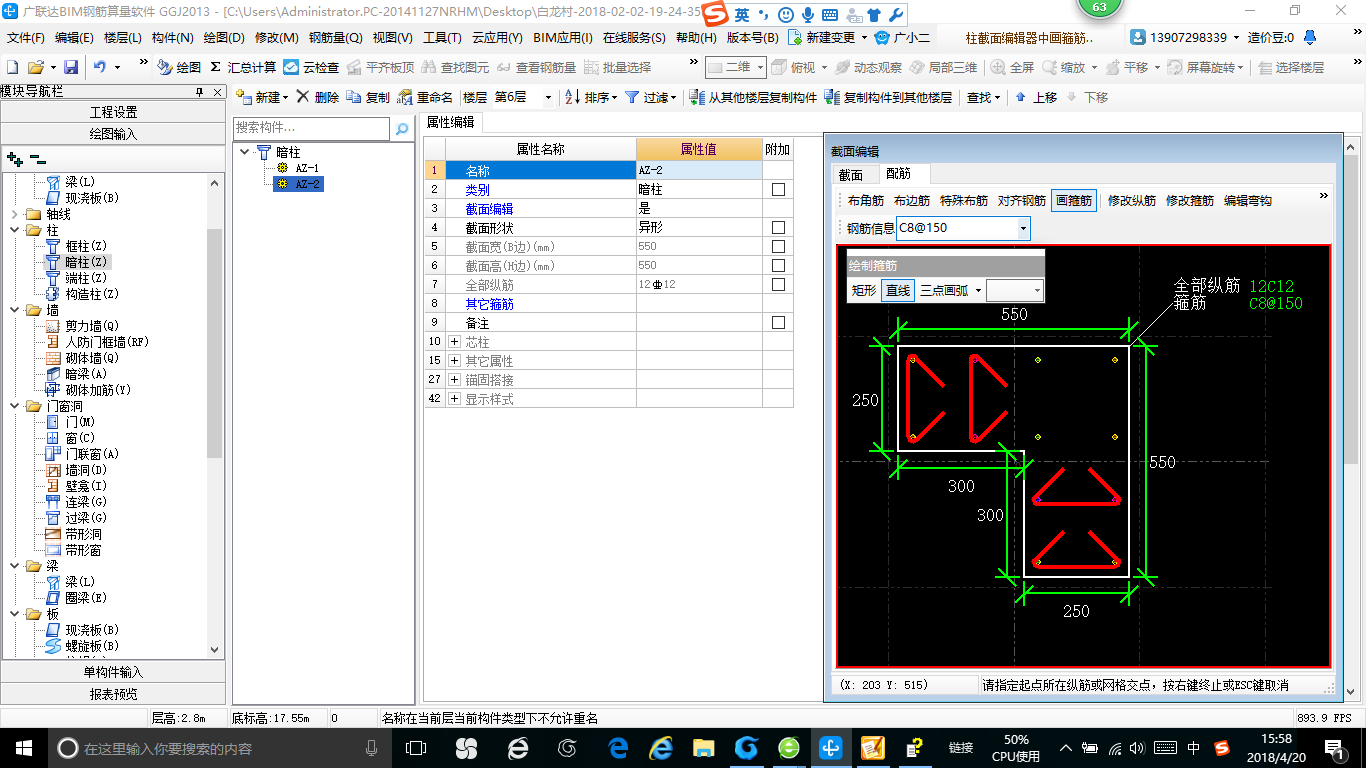
Task: Switch to 绘图 drawing mode
Action: point(179,67)
